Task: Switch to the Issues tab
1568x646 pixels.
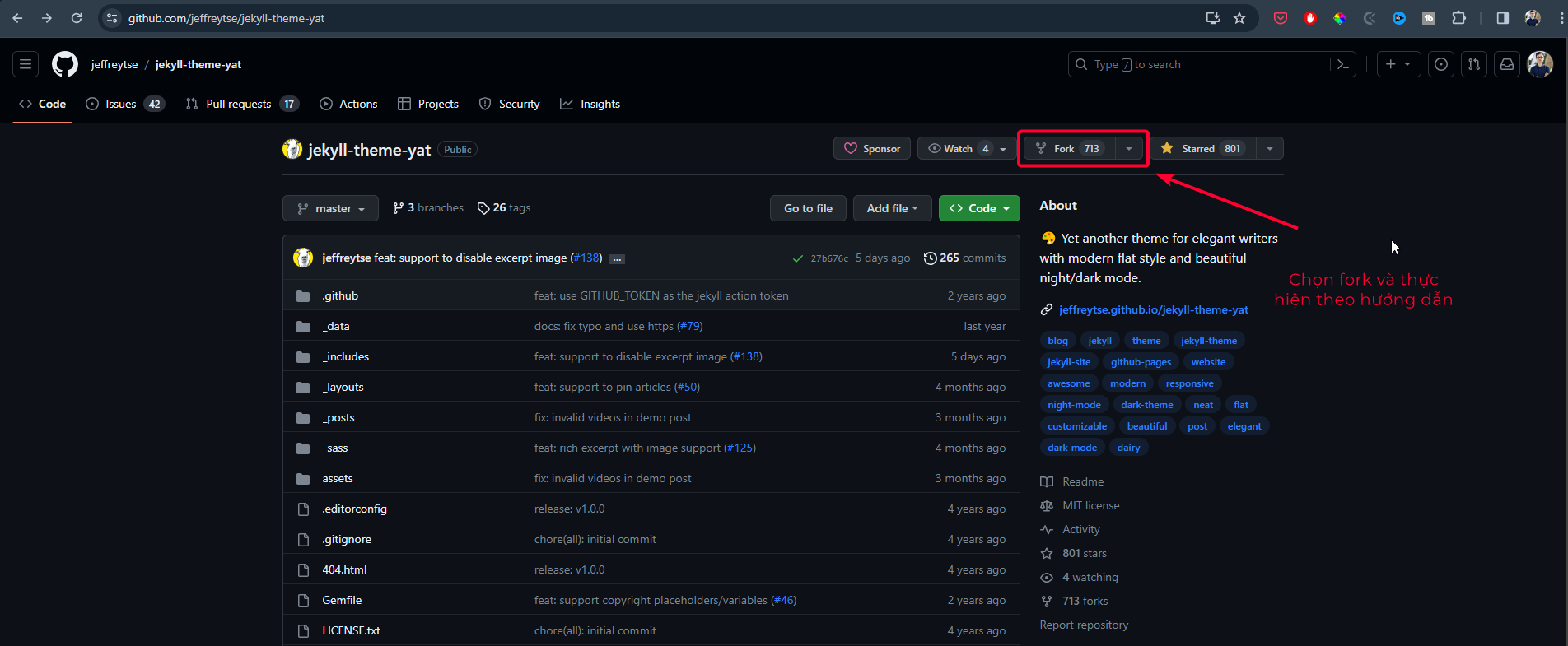Action: point(125,104)
